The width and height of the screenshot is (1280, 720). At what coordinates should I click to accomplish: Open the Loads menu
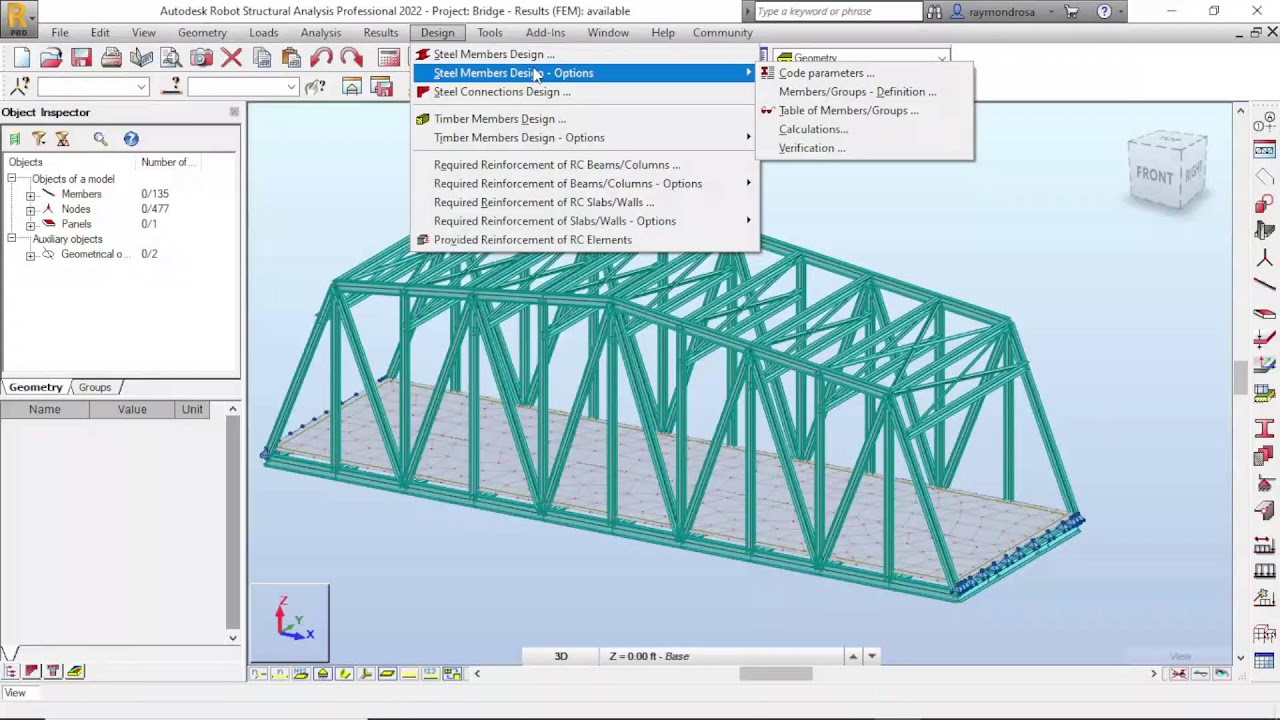(x=264, y=32)
